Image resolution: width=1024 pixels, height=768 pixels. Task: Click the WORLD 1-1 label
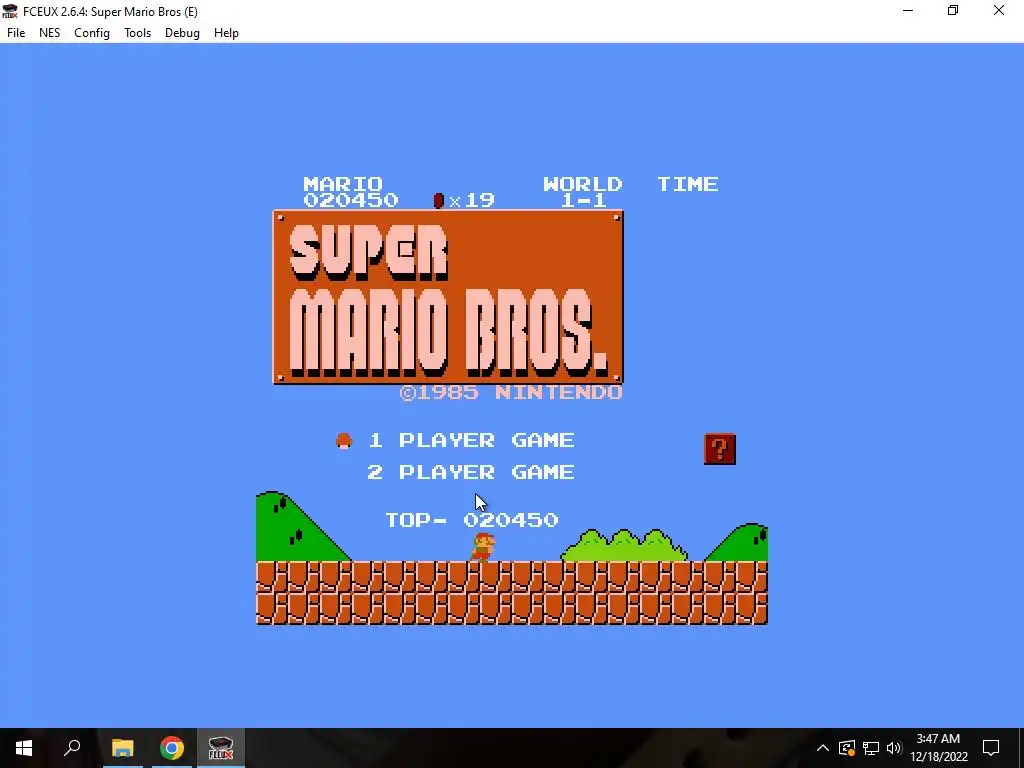click(583, 192)
